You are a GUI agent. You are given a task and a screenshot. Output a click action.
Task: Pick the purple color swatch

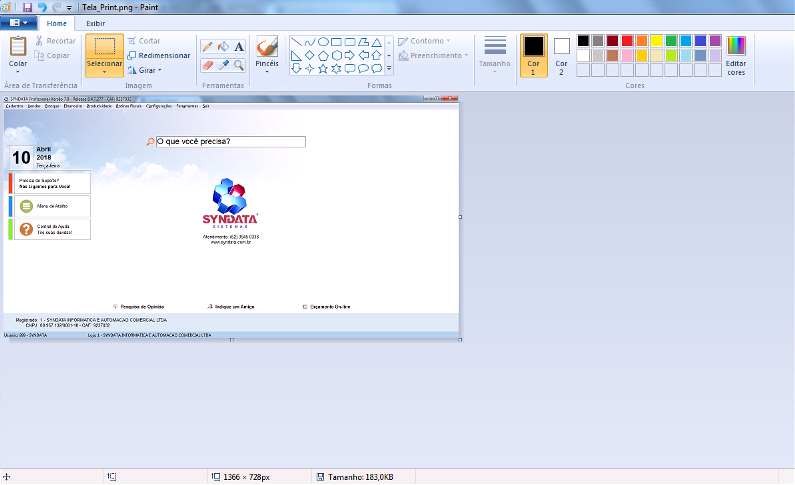tap(715, 41)
